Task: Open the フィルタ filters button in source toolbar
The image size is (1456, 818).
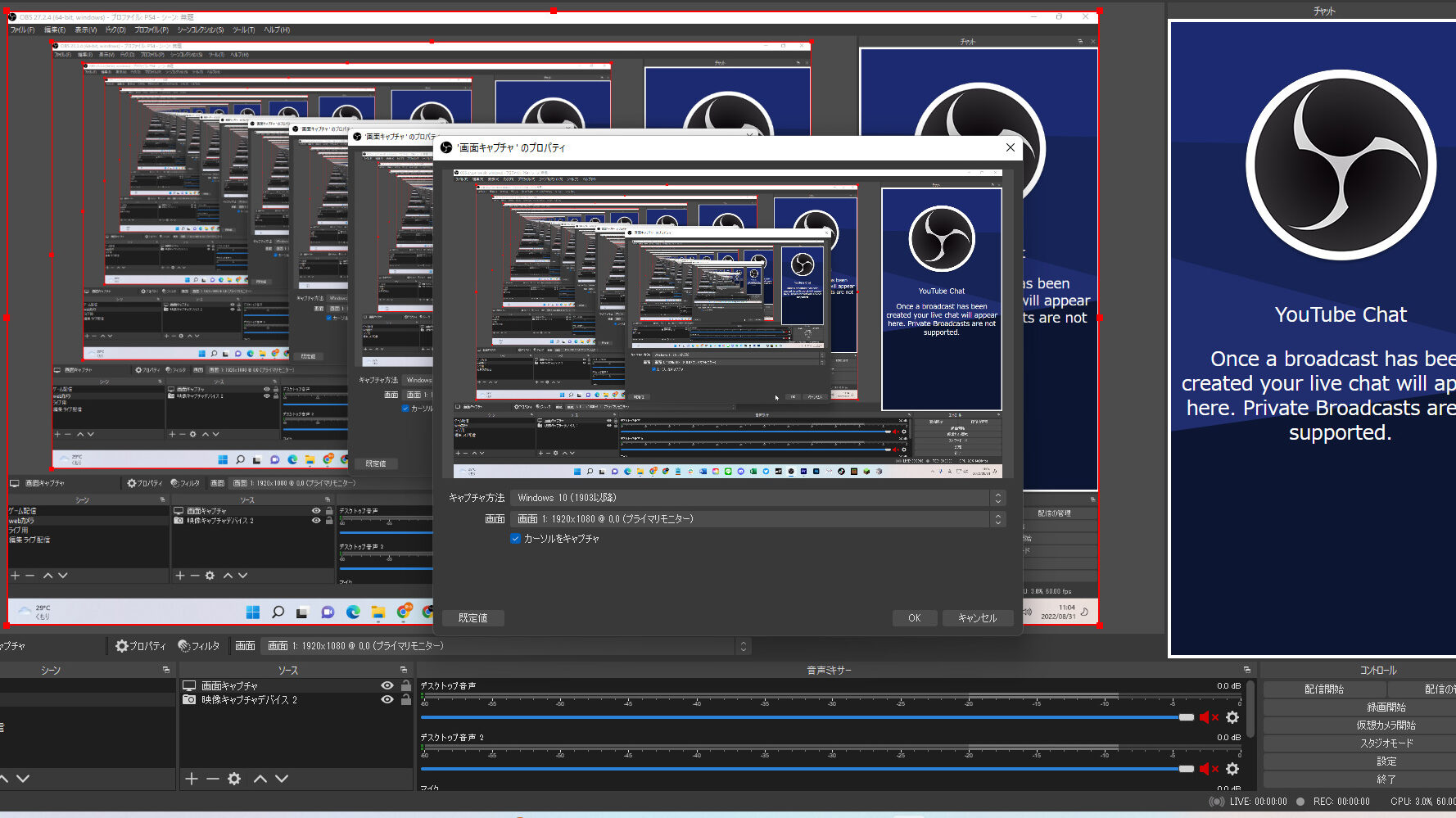Action: pyautogui.click(x=199, y=646)
